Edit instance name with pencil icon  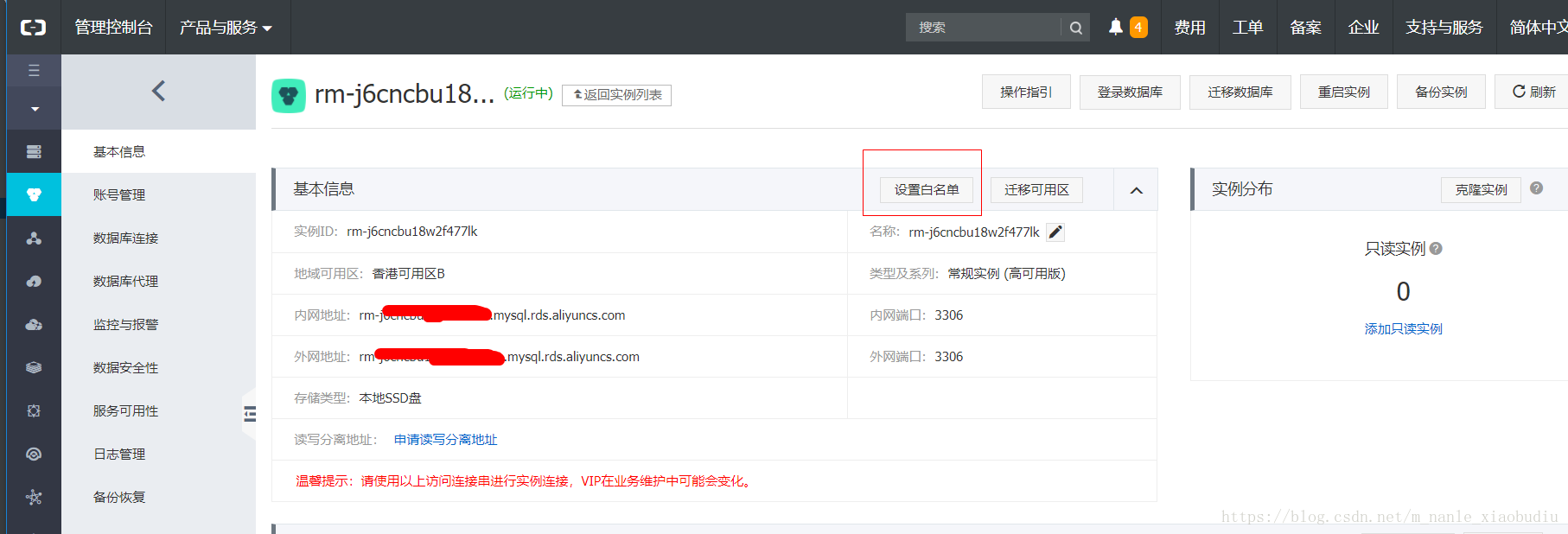[x=1055, y=232]
